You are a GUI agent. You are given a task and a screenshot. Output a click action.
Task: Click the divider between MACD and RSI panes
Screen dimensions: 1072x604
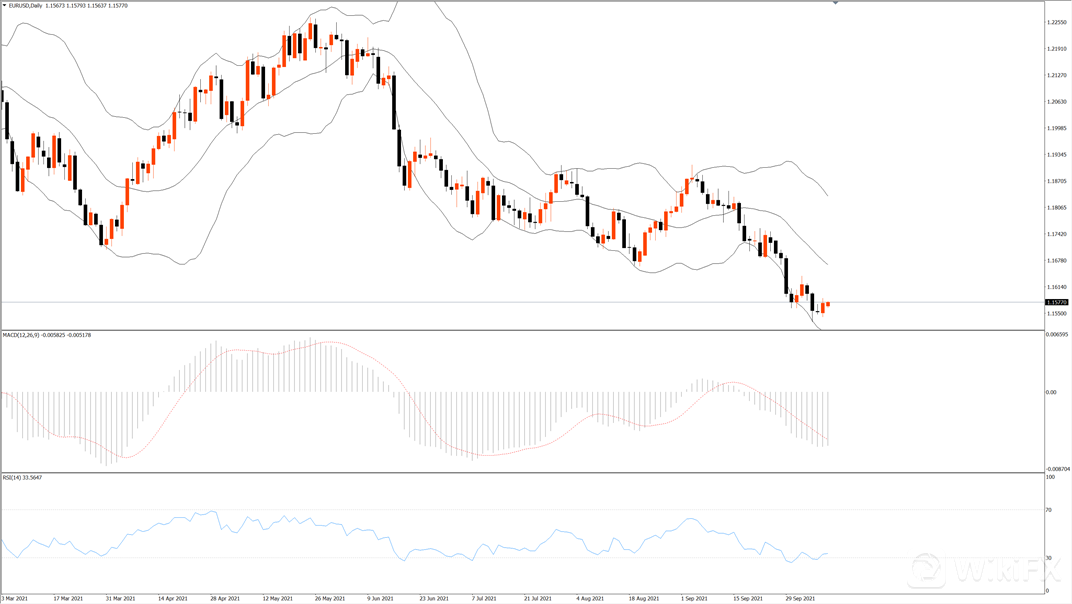tap(520, 473)
